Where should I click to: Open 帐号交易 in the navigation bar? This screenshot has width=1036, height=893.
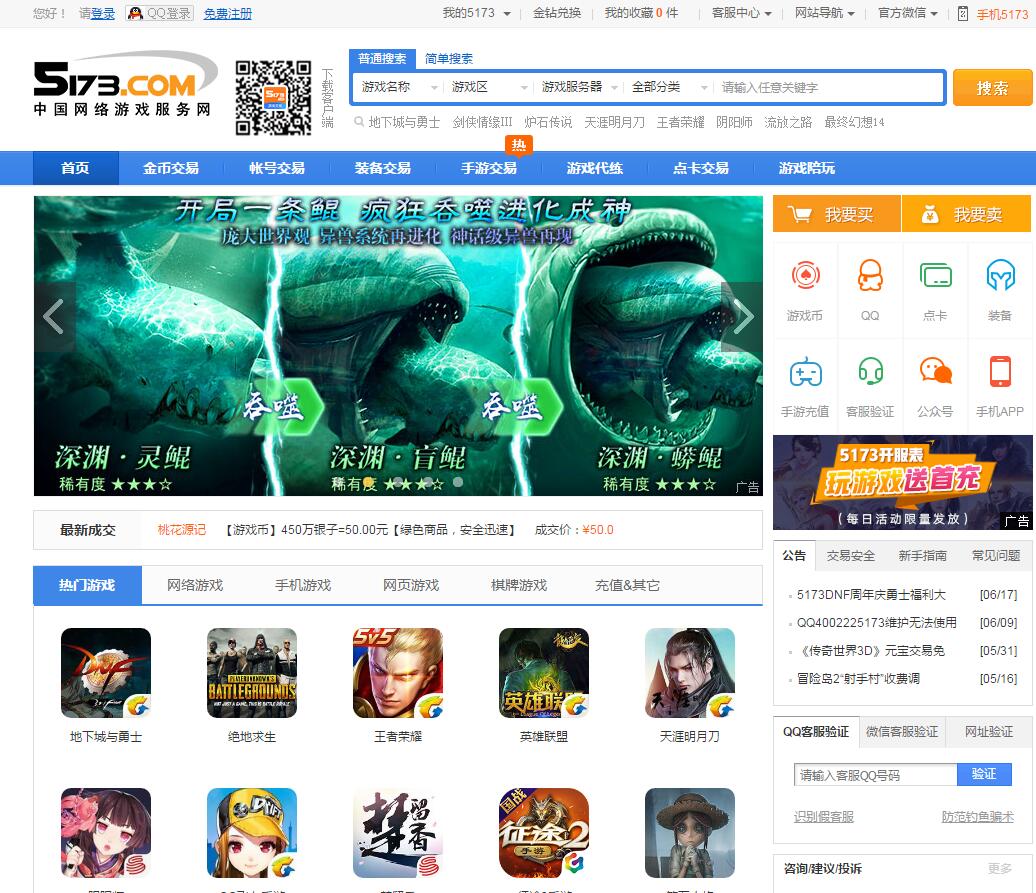coord(277,168)
